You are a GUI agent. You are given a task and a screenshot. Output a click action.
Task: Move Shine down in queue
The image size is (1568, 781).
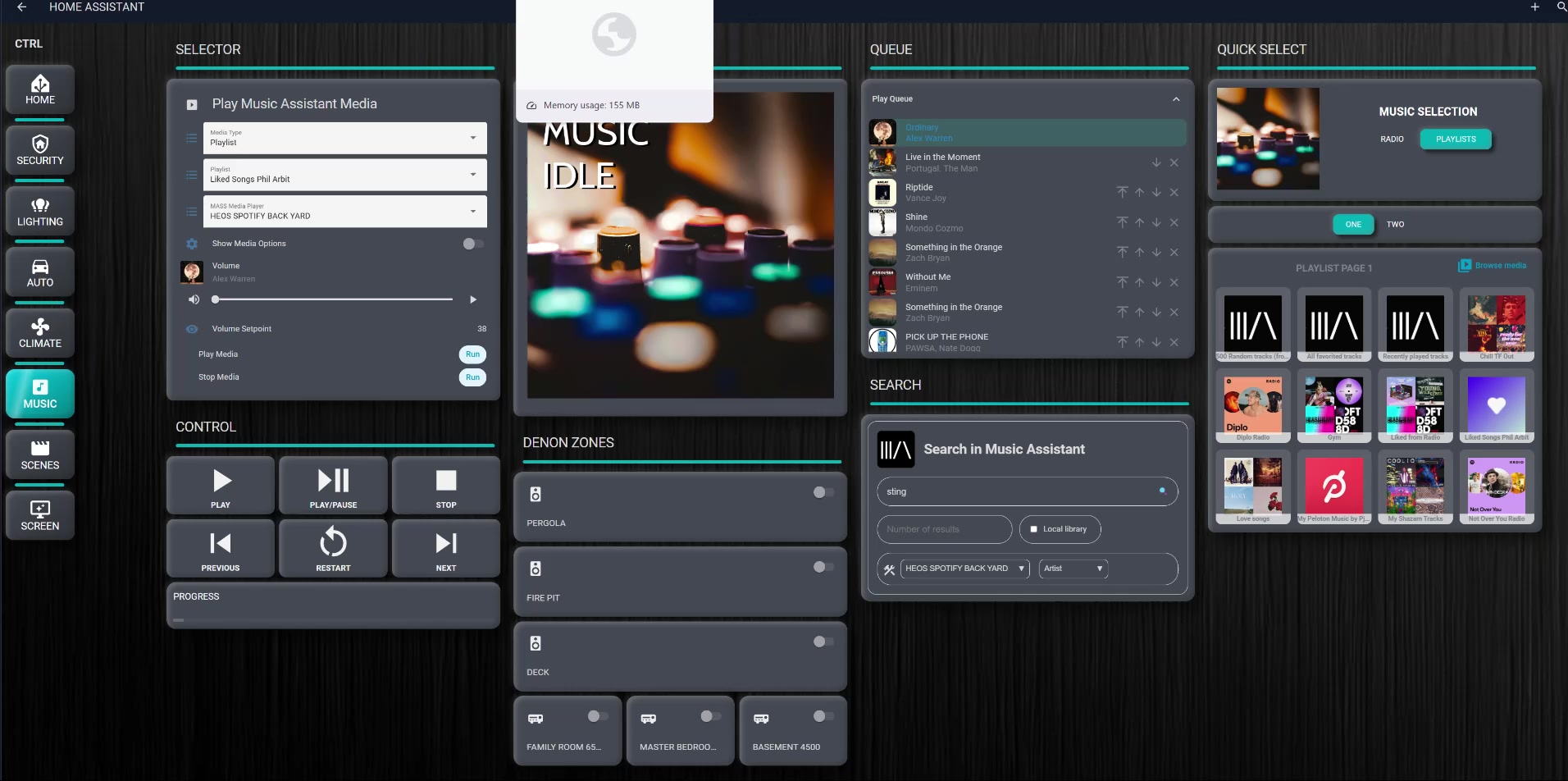coord(1156,222)
